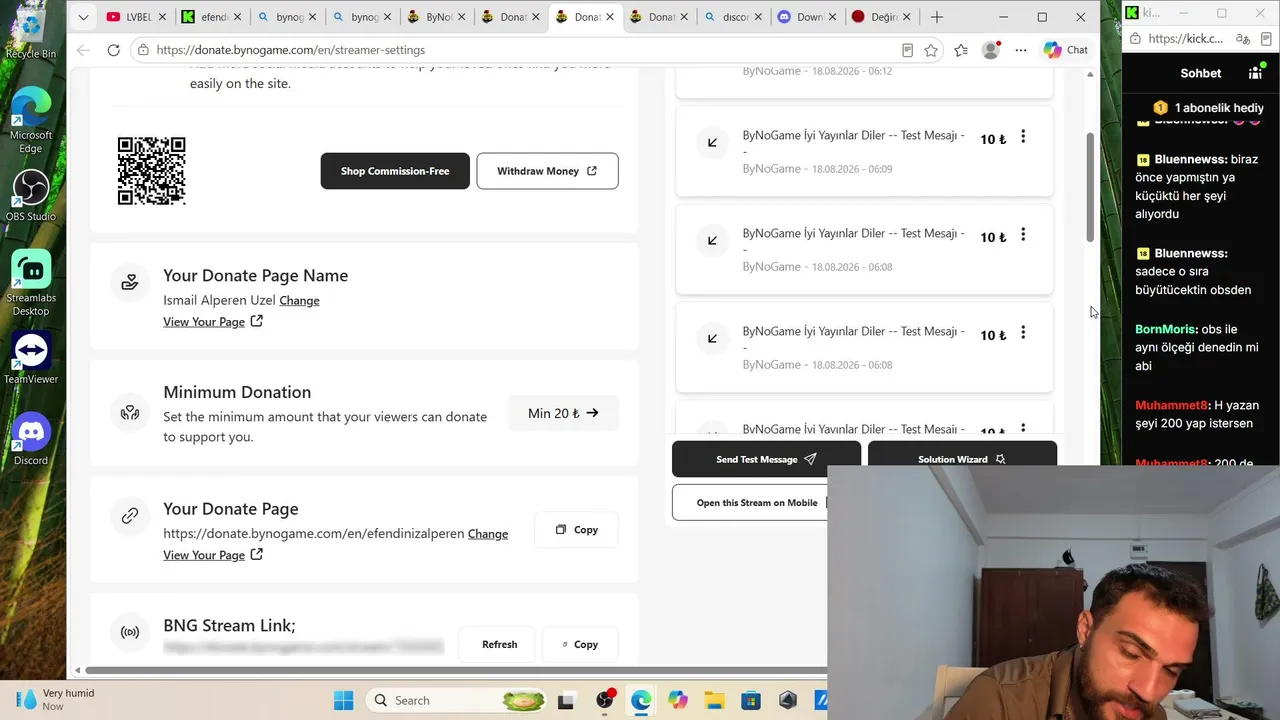Open Copilot from taskbar
This screenshot has width=1280, height=720.
coord(678,700)
